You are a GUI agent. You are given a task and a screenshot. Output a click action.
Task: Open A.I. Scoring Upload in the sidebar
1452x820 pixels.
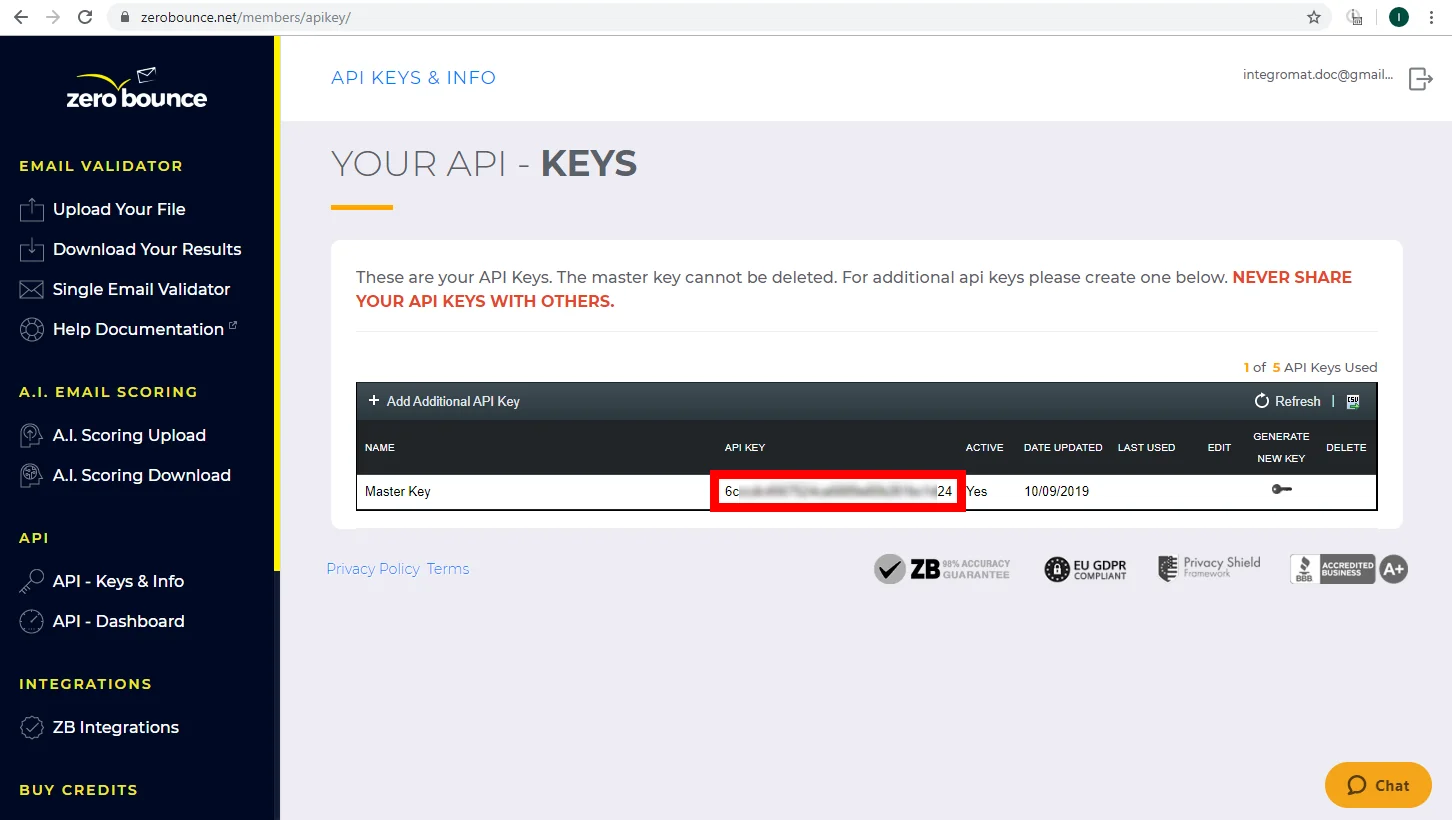click(129, 435)
